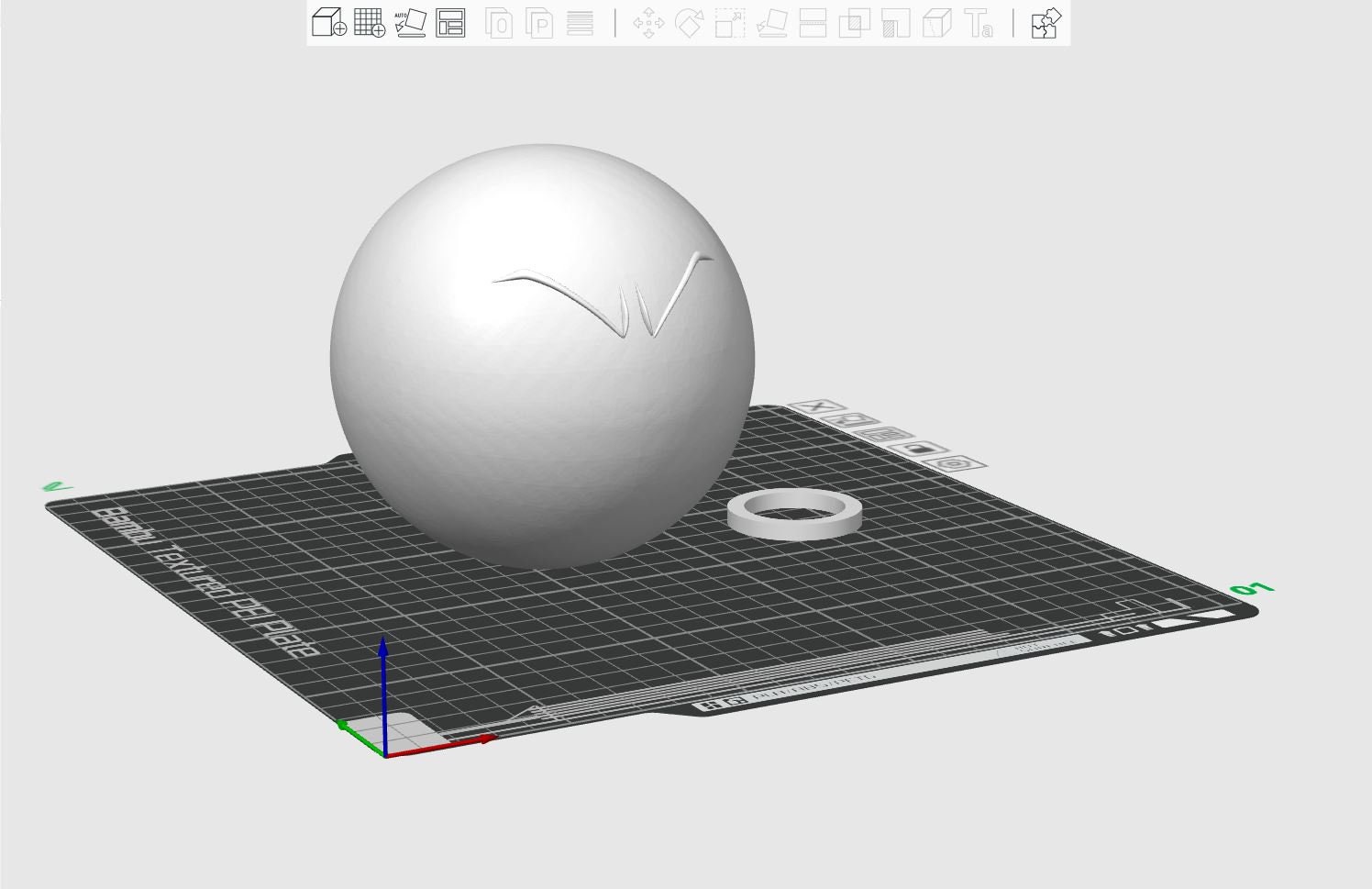
Task: Open plate settings via the ring icon
Action: tap(952, 463)
